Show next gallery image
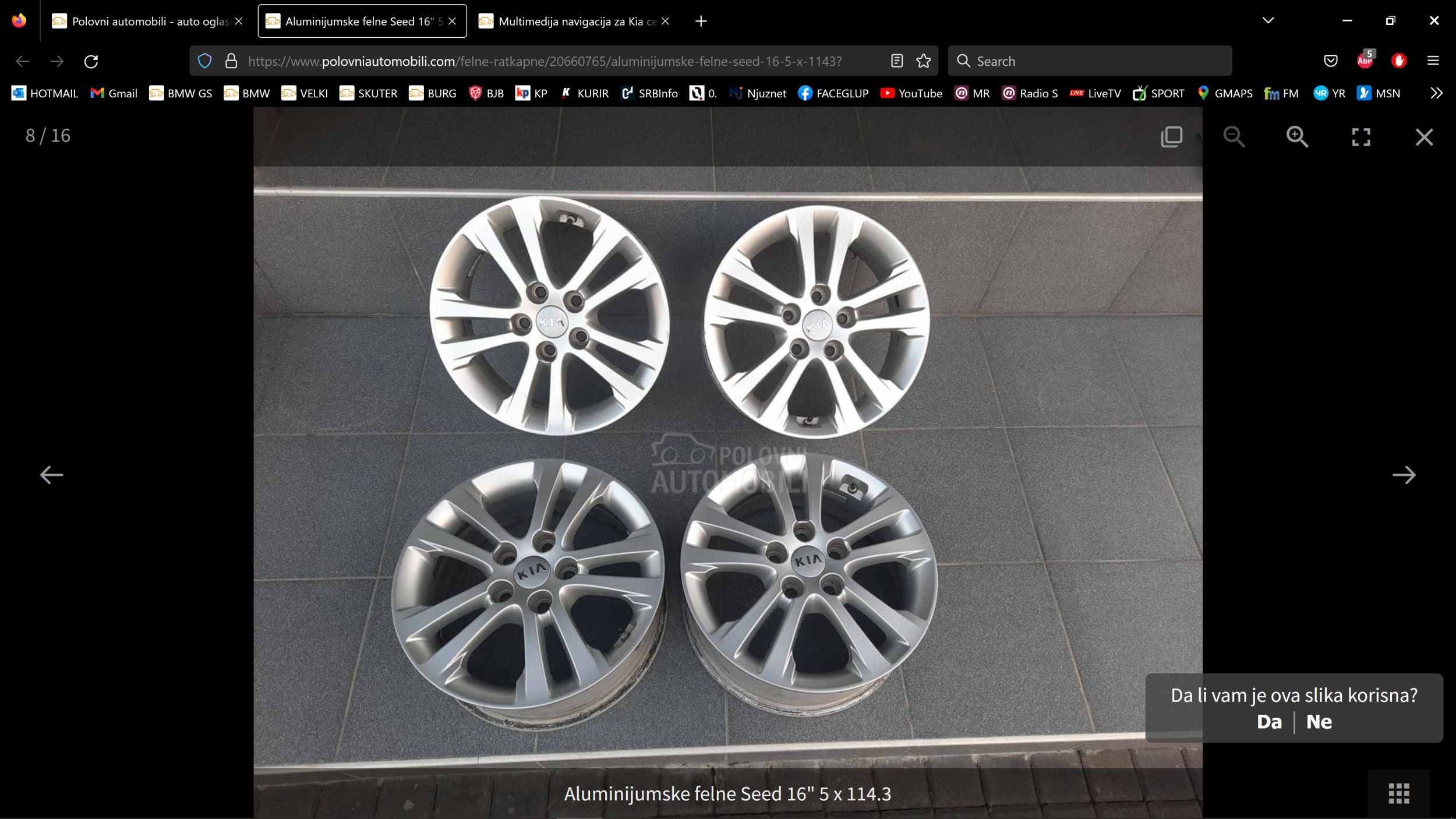 (1404, 475)
